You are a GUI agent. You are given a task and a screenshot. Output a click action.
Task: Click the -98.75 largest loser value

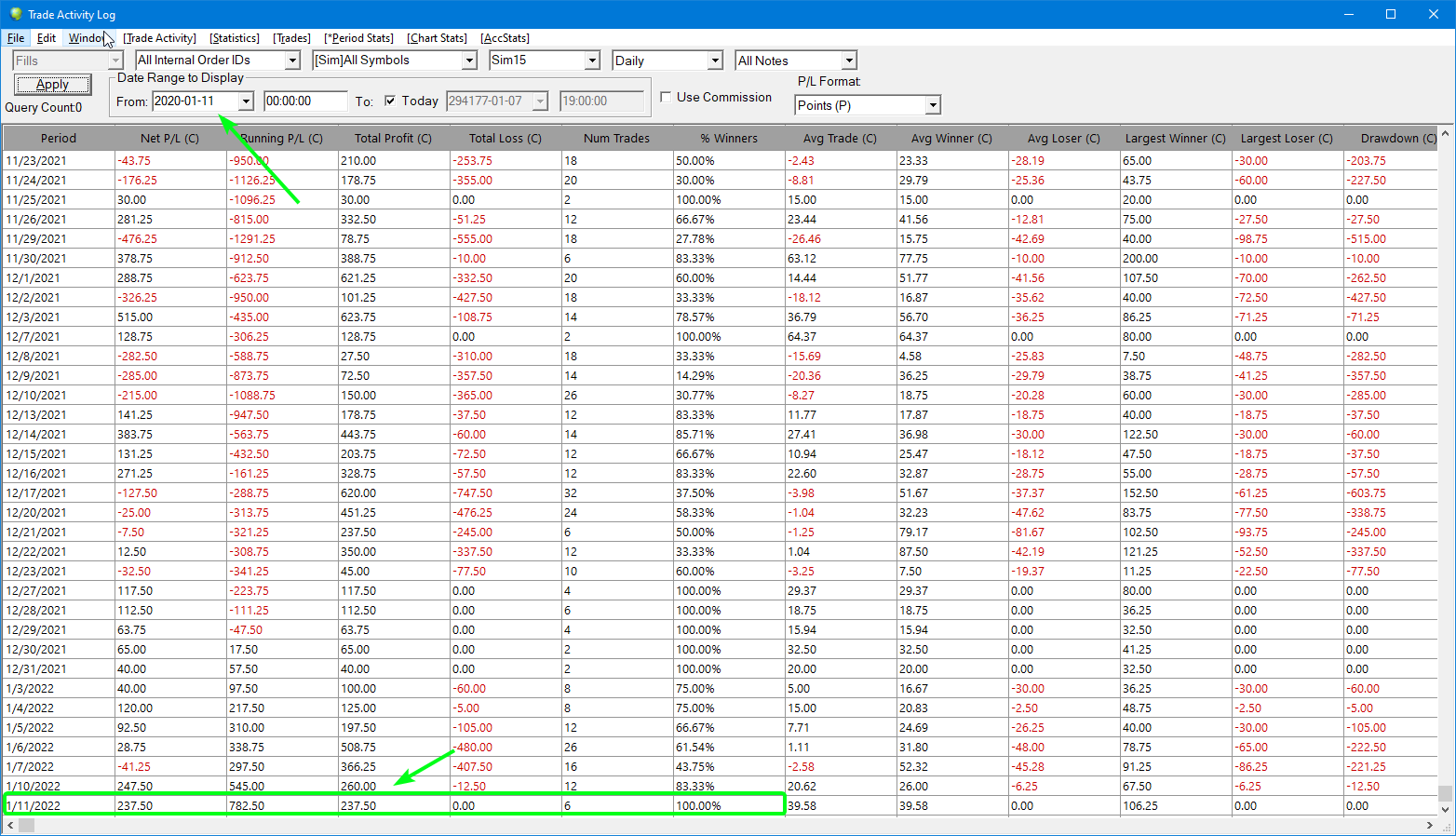pyautogui.click(x=1251, y=239)
